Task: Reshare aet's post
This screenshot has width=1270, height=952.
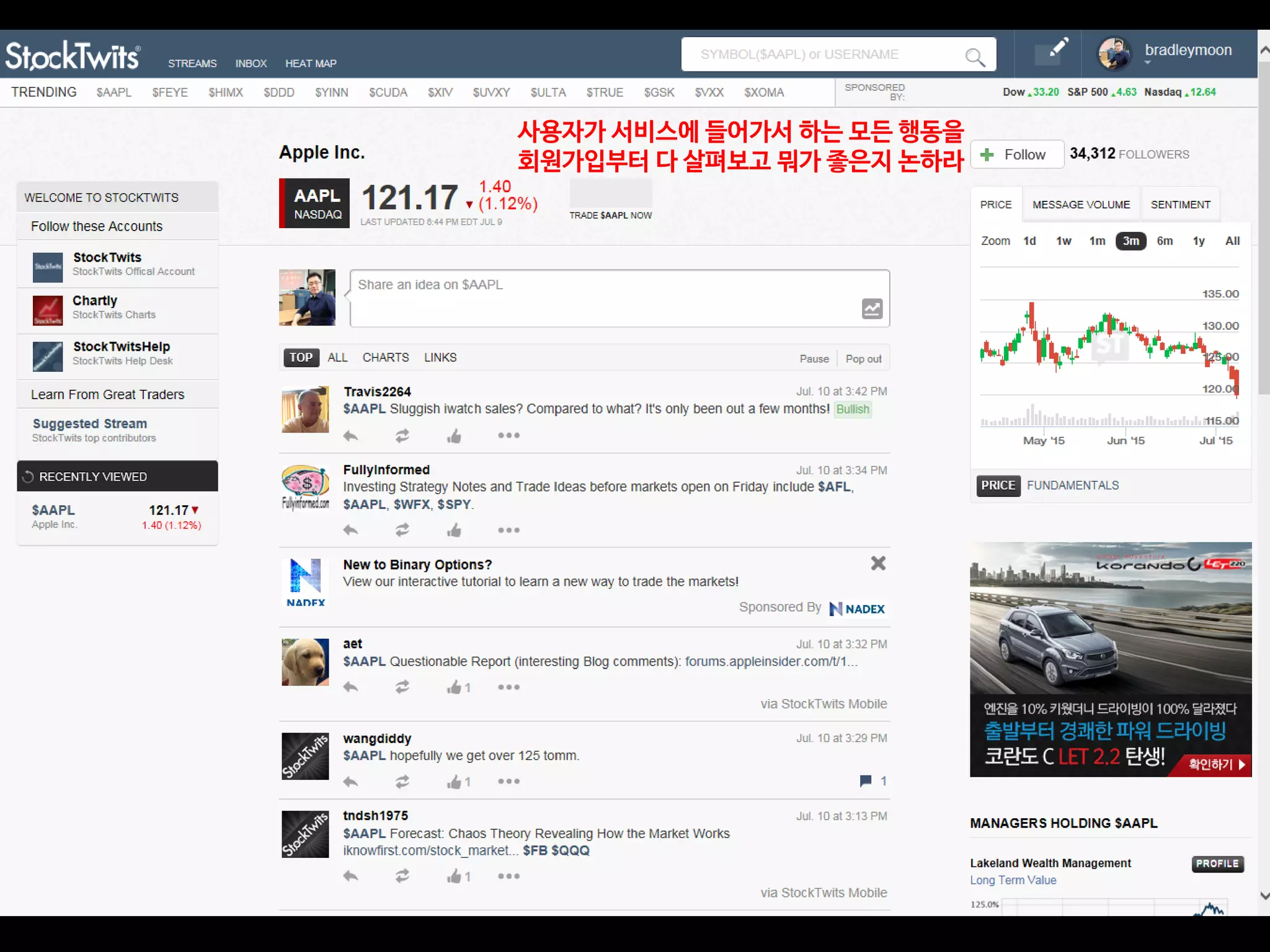Action: (x=402, y=687)
